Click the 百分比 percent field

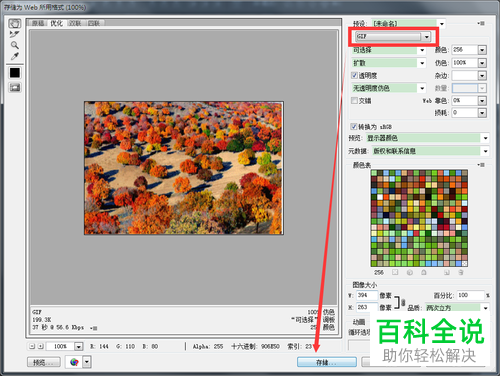(x=470, y=295)
